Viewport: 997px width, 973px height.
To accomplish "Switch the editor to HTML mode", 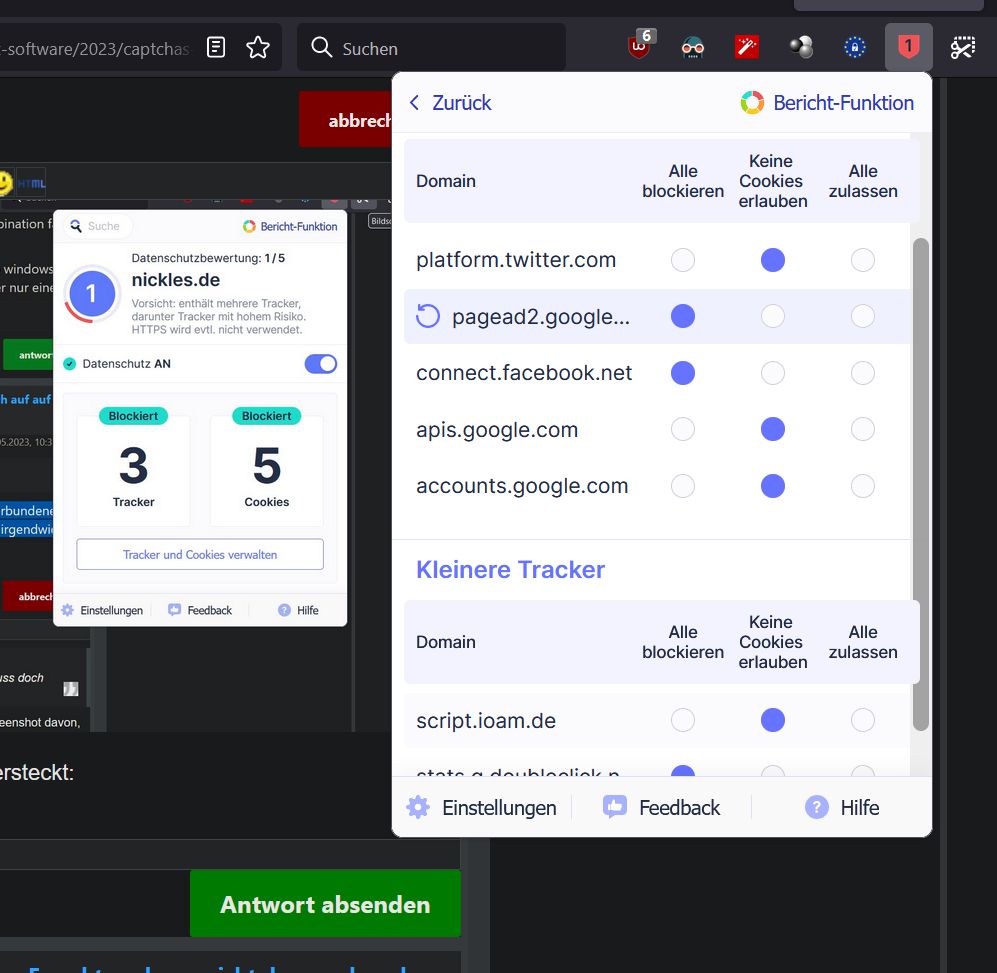I will 31,184.
